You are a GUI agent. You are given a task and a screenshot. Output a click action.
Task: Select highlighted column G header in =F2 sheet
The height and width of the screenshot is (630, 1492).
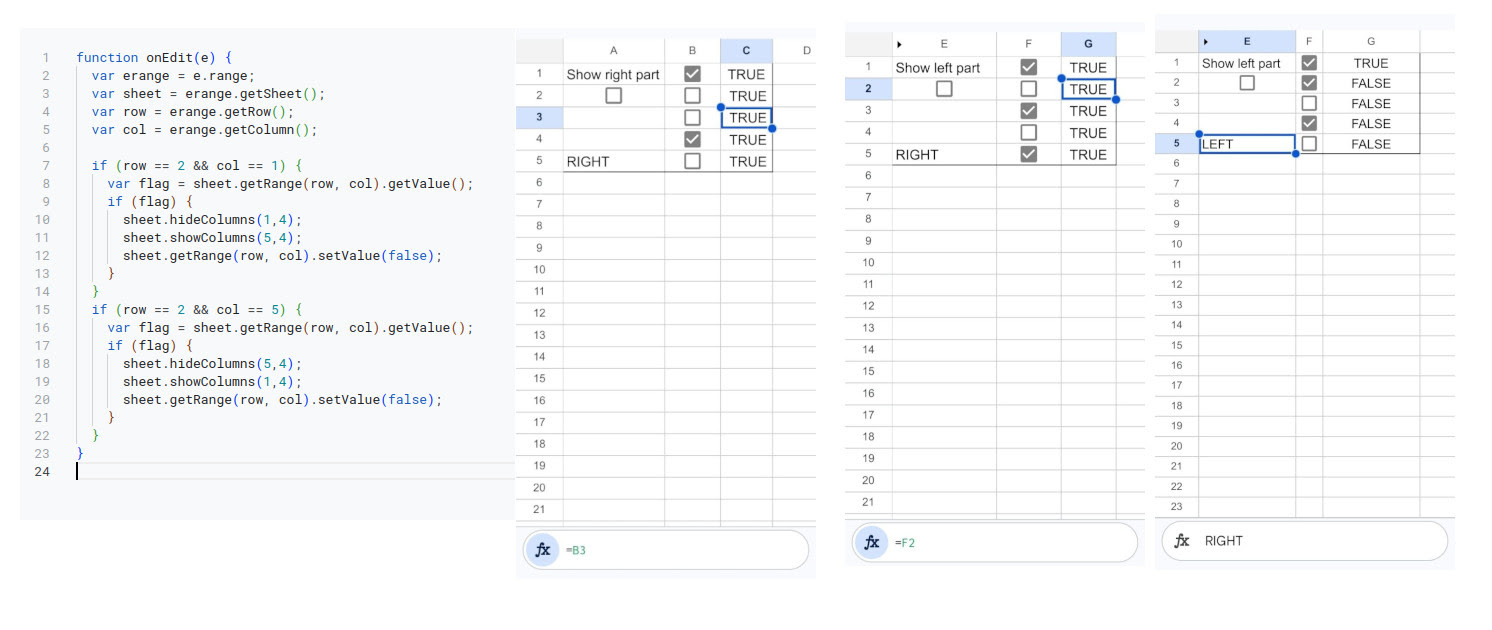coord(1088,44)
